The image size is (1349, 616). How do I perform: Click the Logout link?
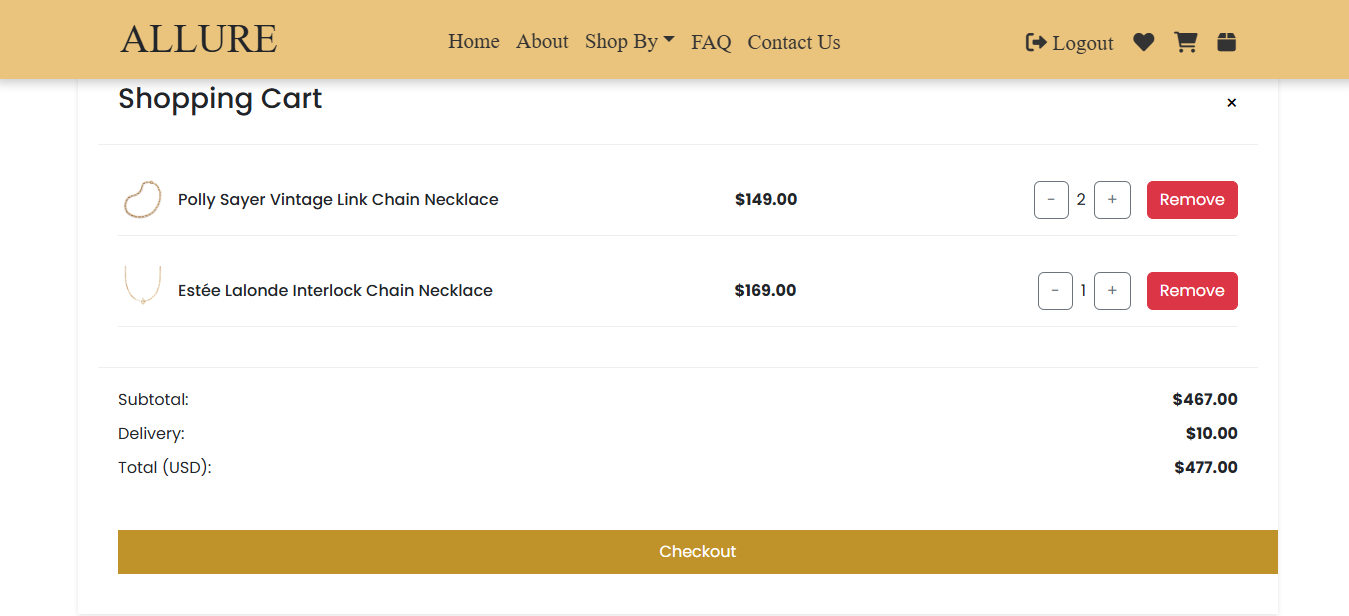1069,42
